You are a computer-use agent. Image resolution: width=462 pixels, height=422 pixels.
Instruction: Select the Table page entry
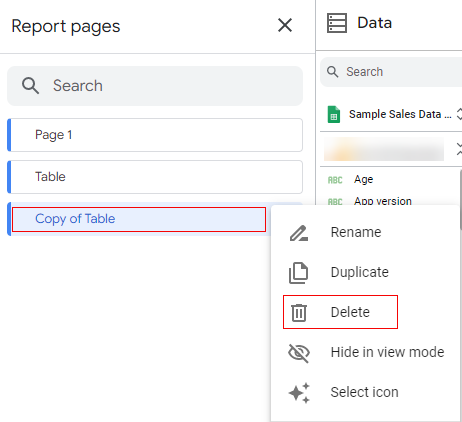coord(155,177)
